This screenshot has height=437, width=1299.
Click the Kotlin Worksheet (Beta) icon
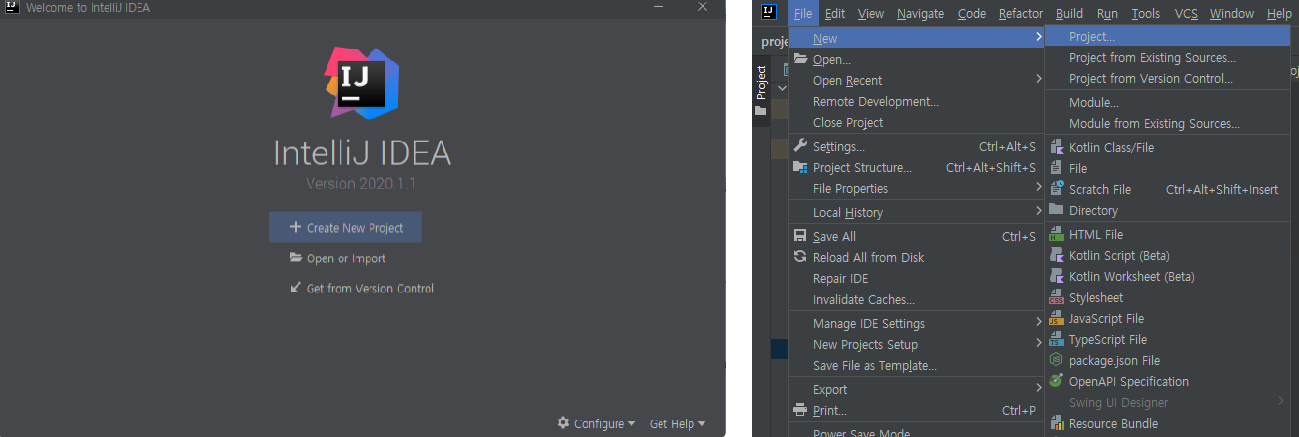[x=1056, y=276]
